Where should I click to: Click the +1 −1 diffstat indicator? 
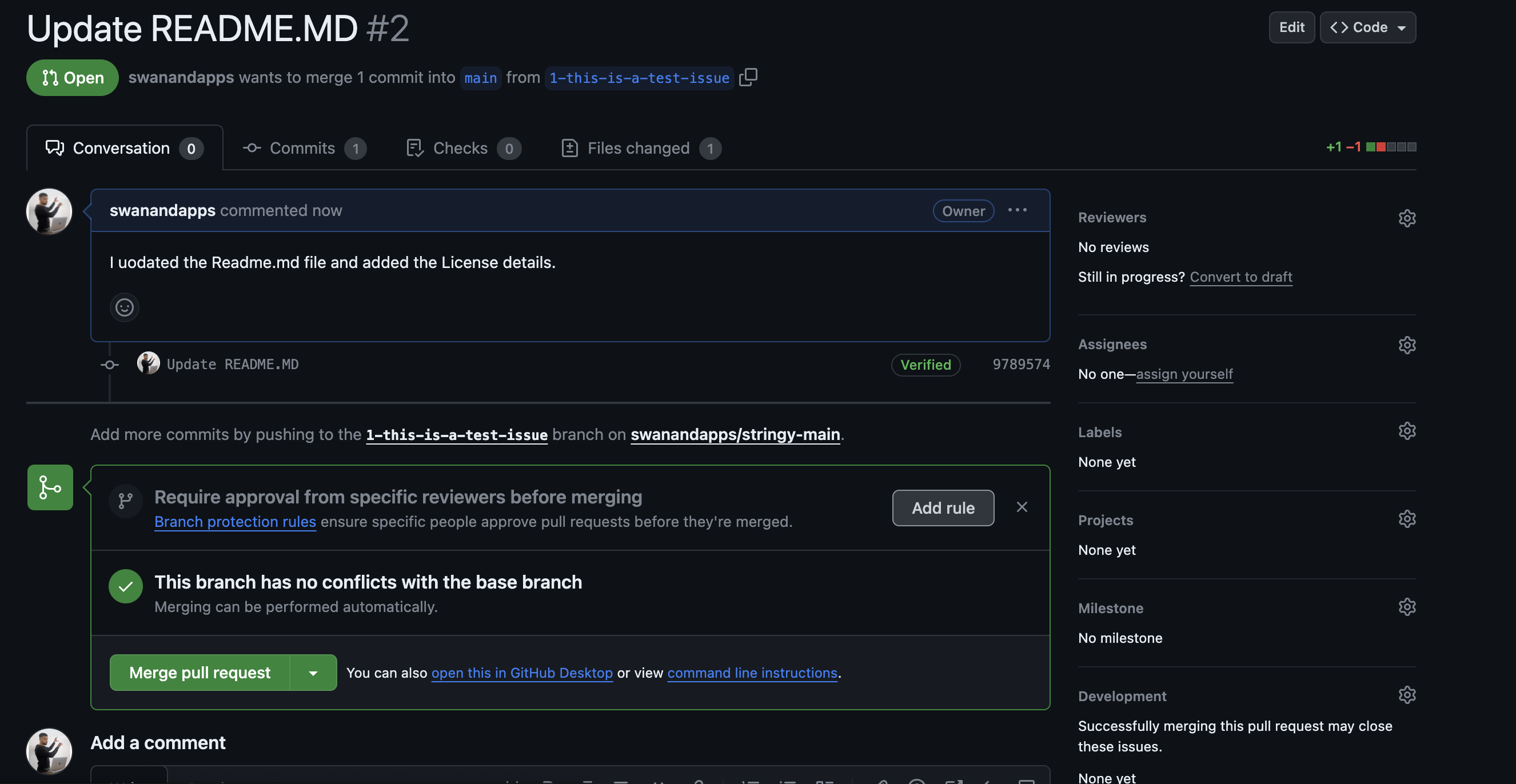tap(1371, 147)
